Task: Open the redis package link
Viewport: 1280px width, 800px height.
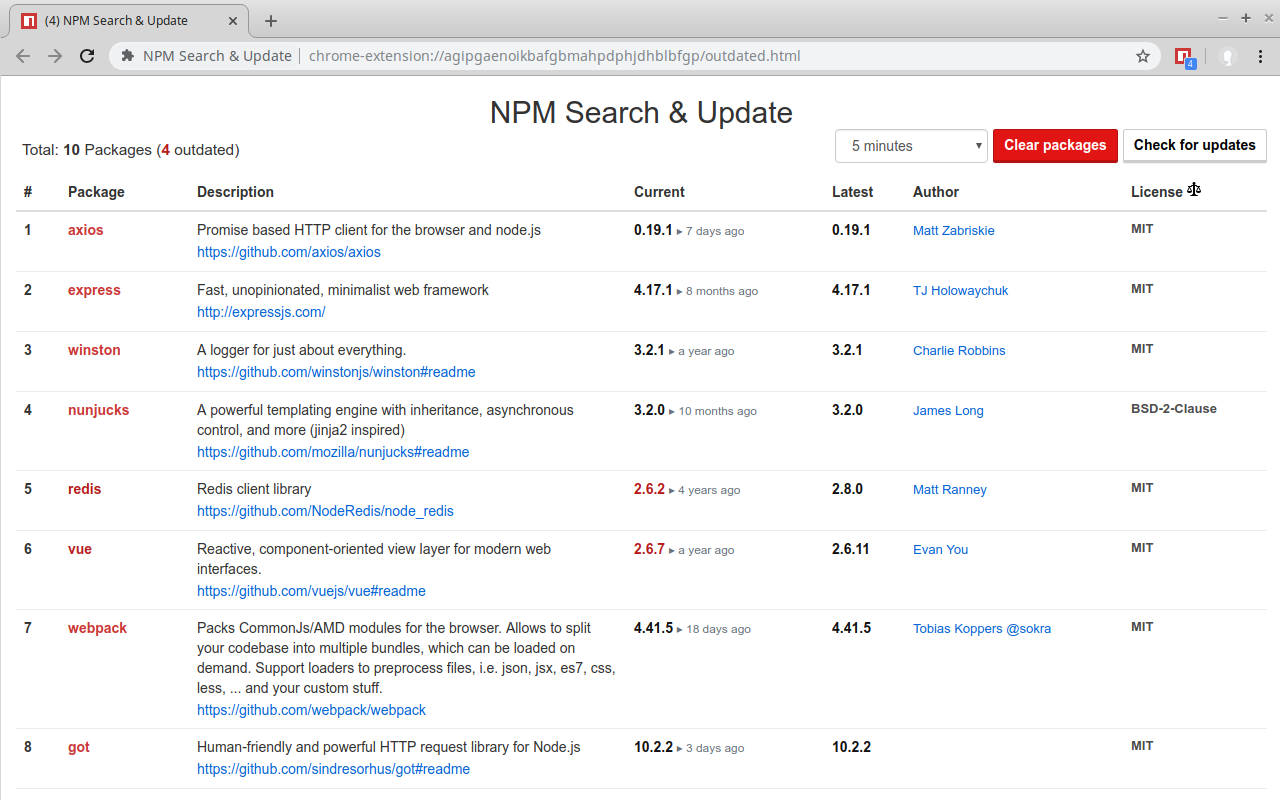Action: click(x=85, y=489)
